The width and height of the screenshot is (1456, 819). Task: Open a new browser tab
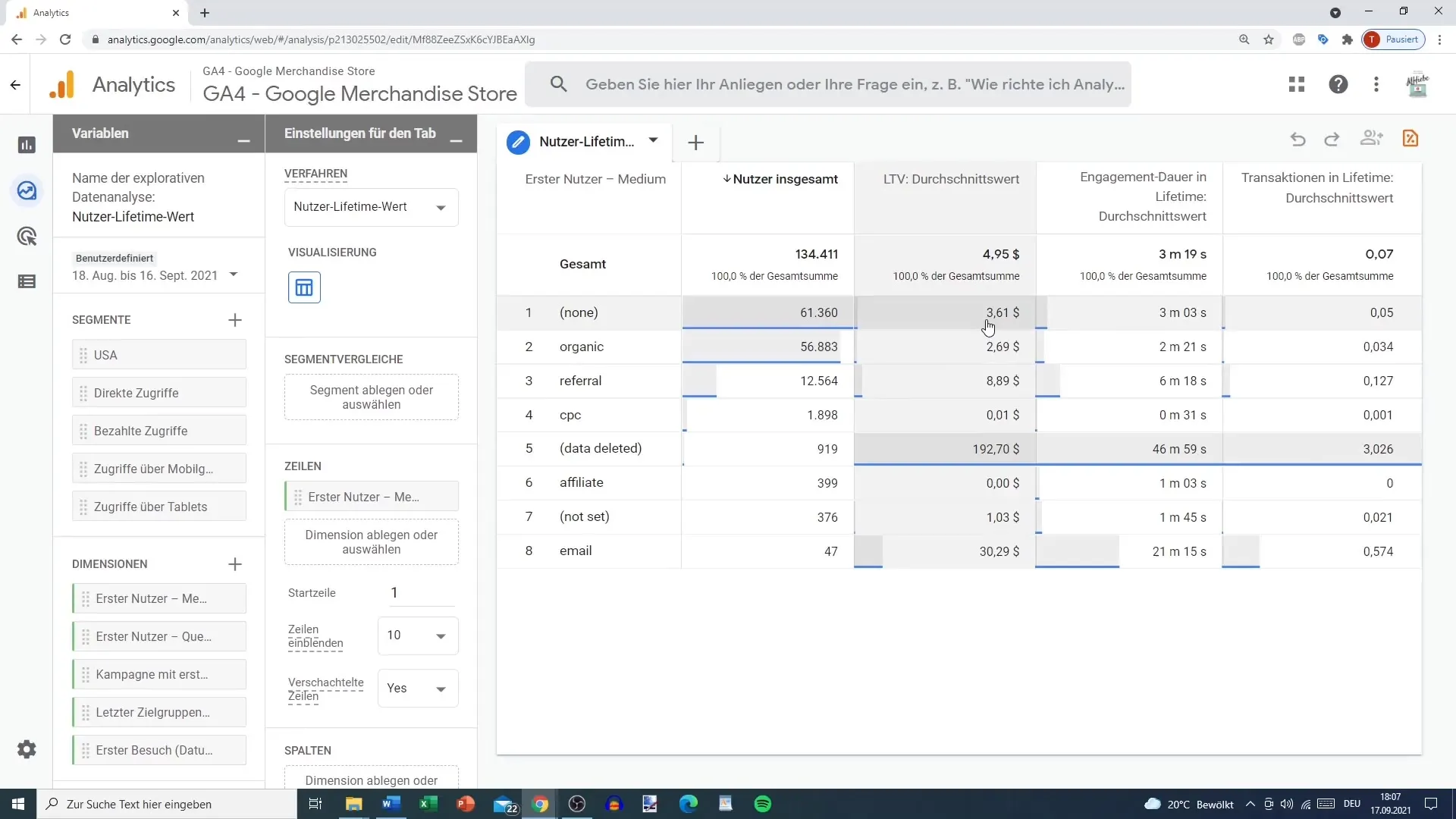[205, 13]
